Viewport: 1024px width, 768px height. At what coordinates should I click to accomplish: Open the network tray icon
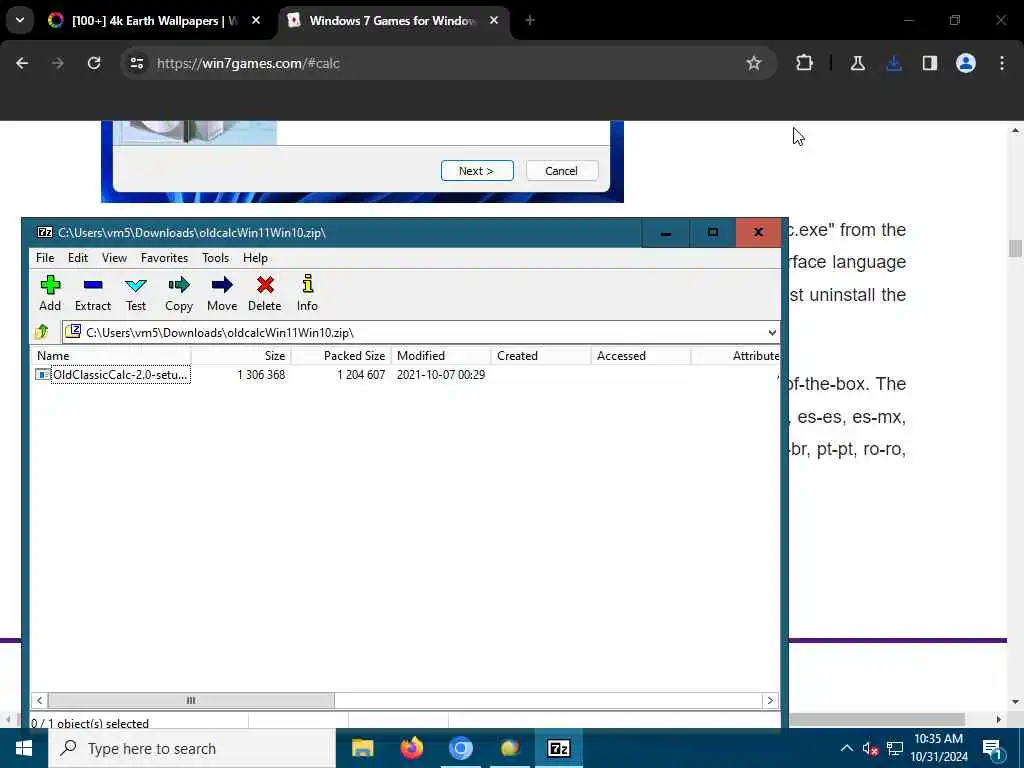[895, 748]
